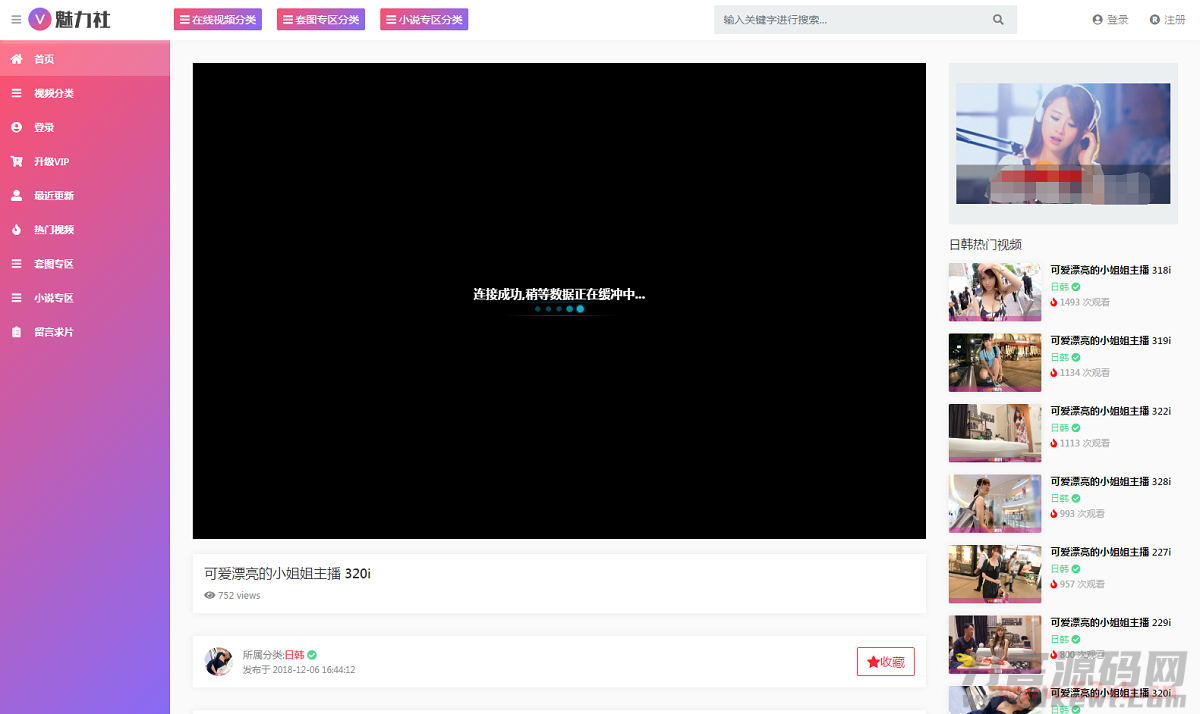
Task: Click the 热门视频 flame icon
Action: (16, 229)
